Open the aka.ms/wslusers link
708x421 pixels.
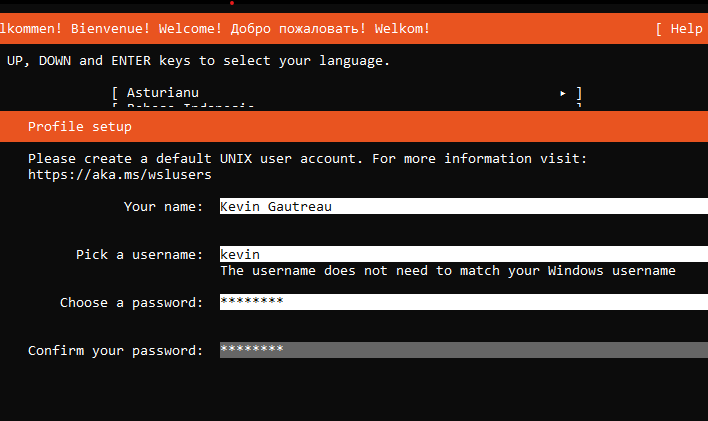(119, 175)
